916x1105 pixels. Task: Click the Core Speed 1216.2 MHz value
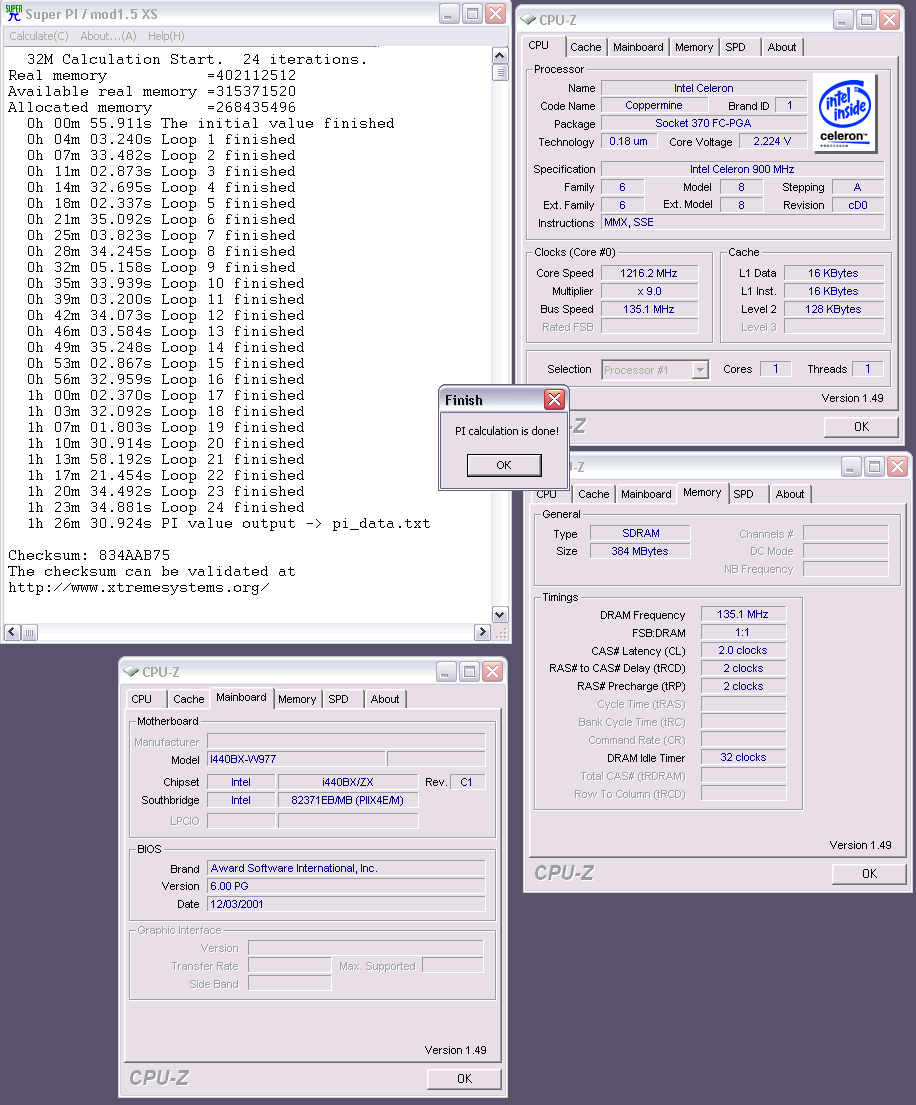tap(649, 273)
